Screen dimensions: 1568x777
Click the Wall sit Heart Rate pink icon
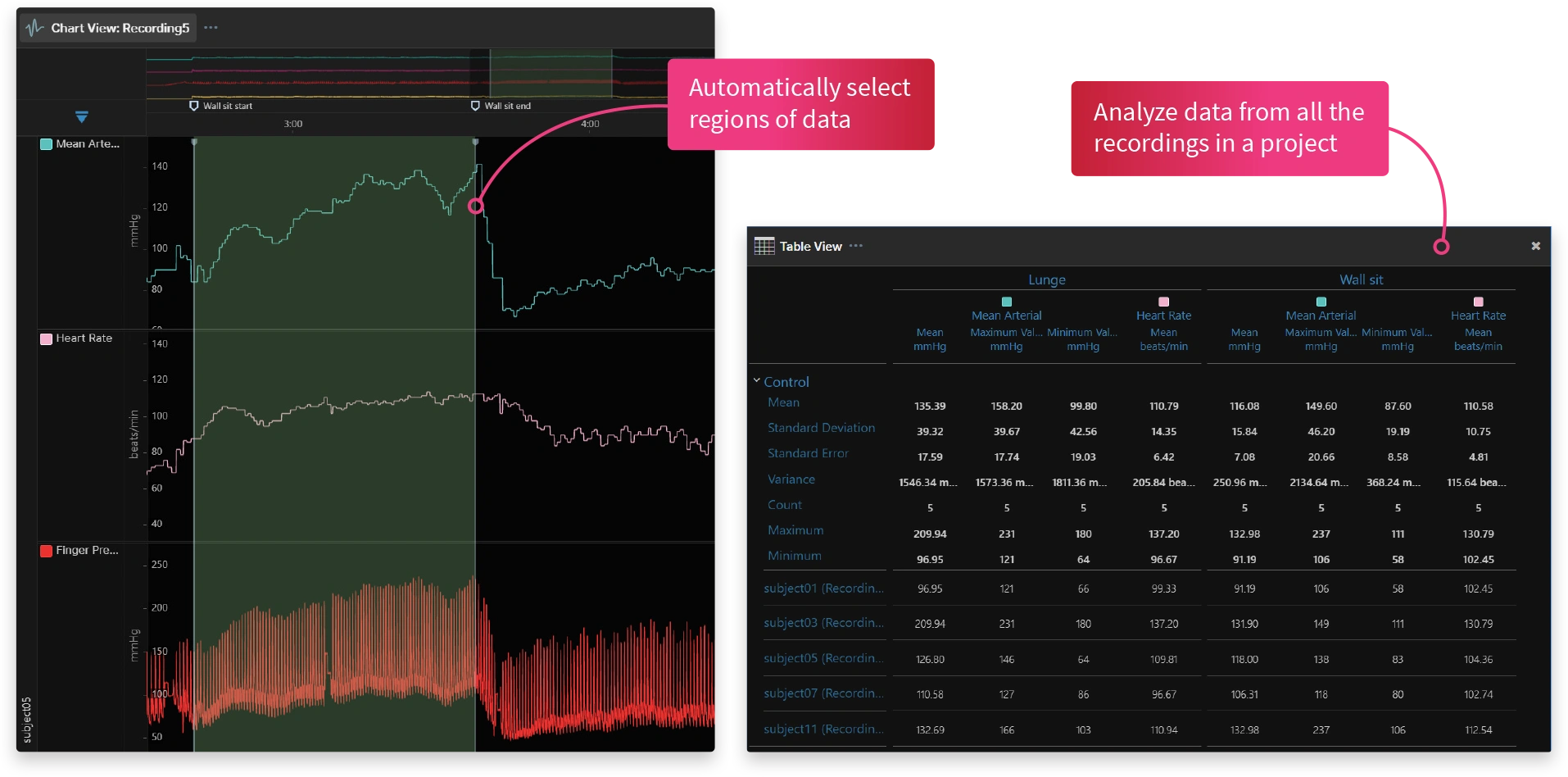tap(1478, 302)
